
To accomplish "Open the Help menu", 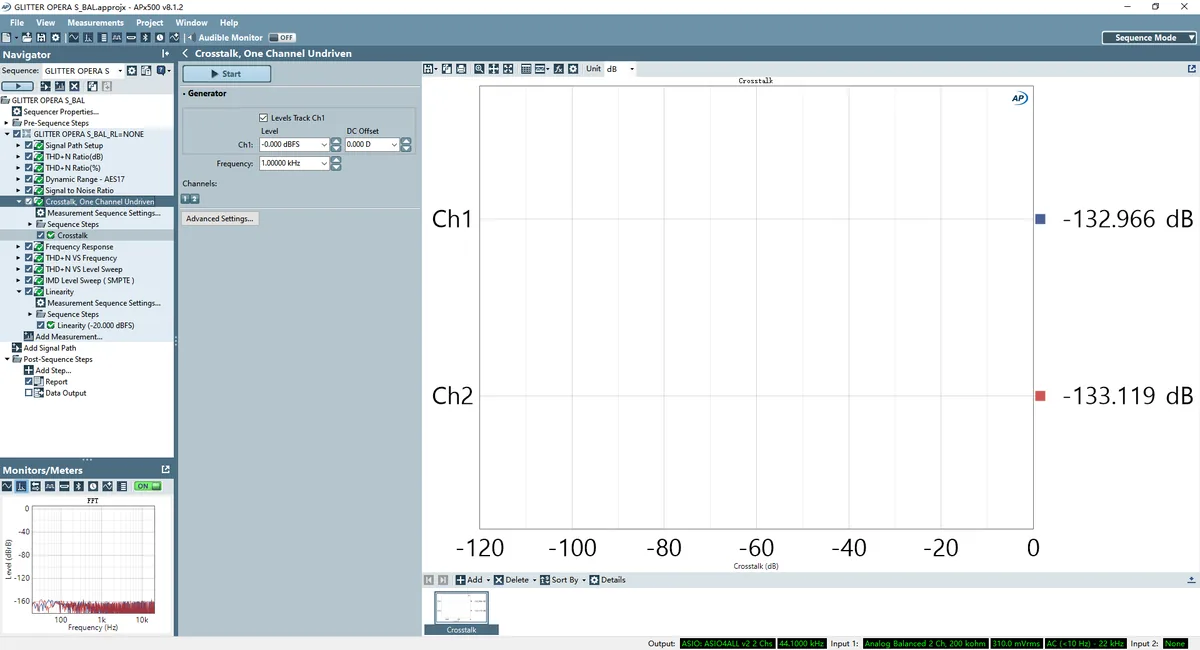I will [x=229, y=22].
